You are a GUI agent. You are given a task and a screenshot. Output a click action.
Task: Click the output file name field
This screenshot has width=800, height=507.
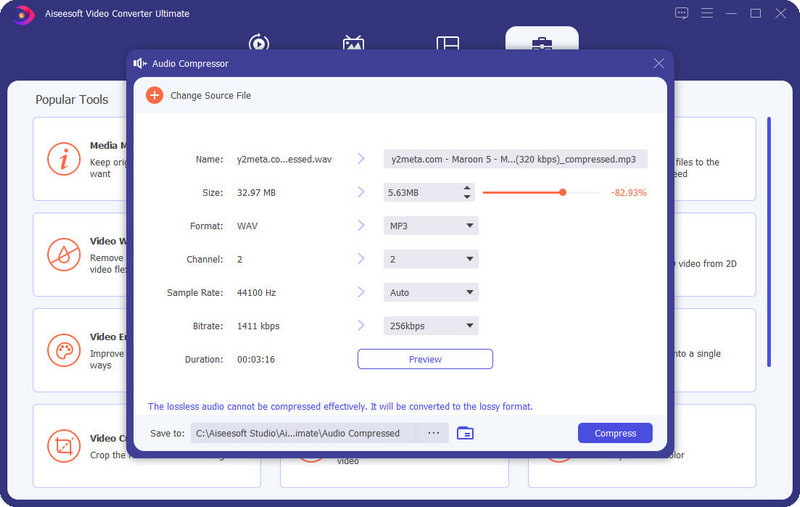(515, 159)
